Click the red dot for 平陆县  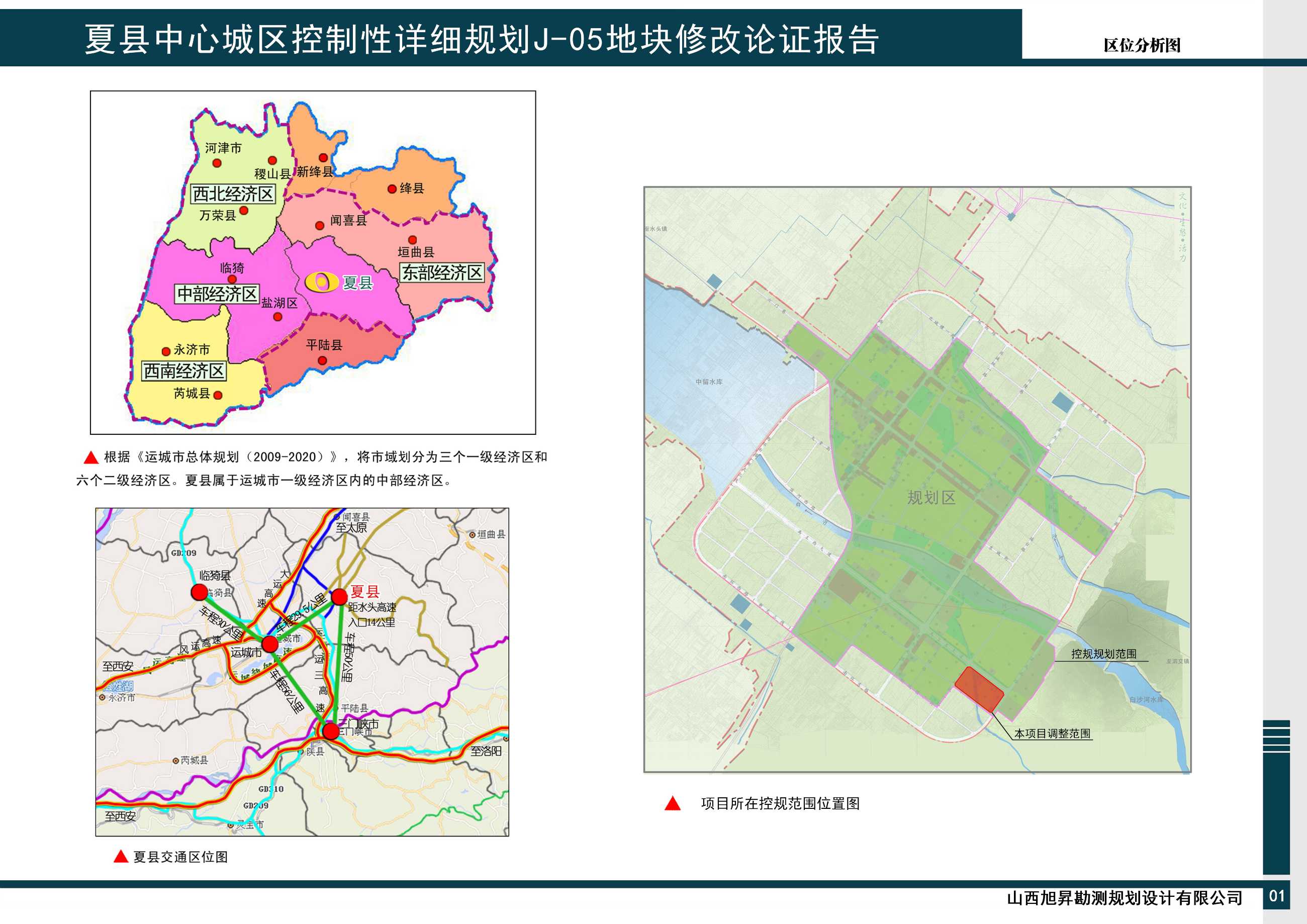pos(322,360)
